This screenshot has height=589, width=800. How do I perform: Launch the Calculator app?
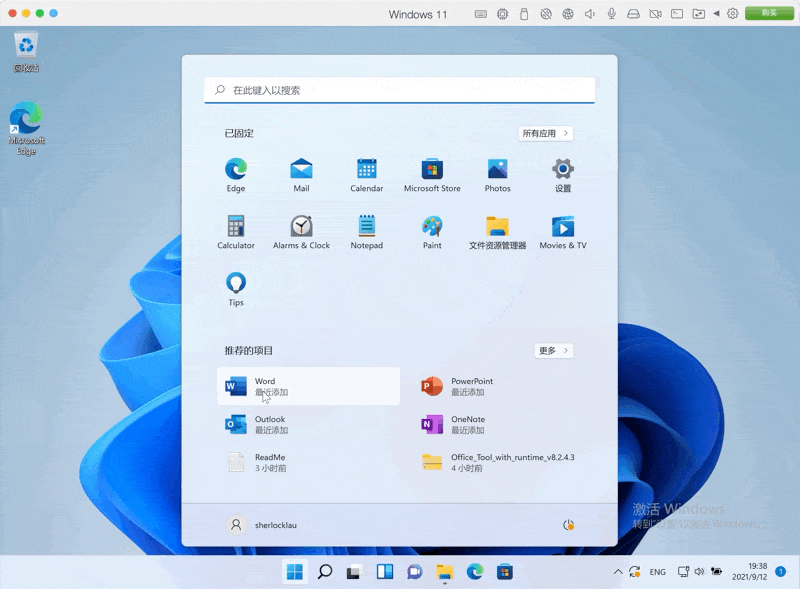(x=236, y=232)
